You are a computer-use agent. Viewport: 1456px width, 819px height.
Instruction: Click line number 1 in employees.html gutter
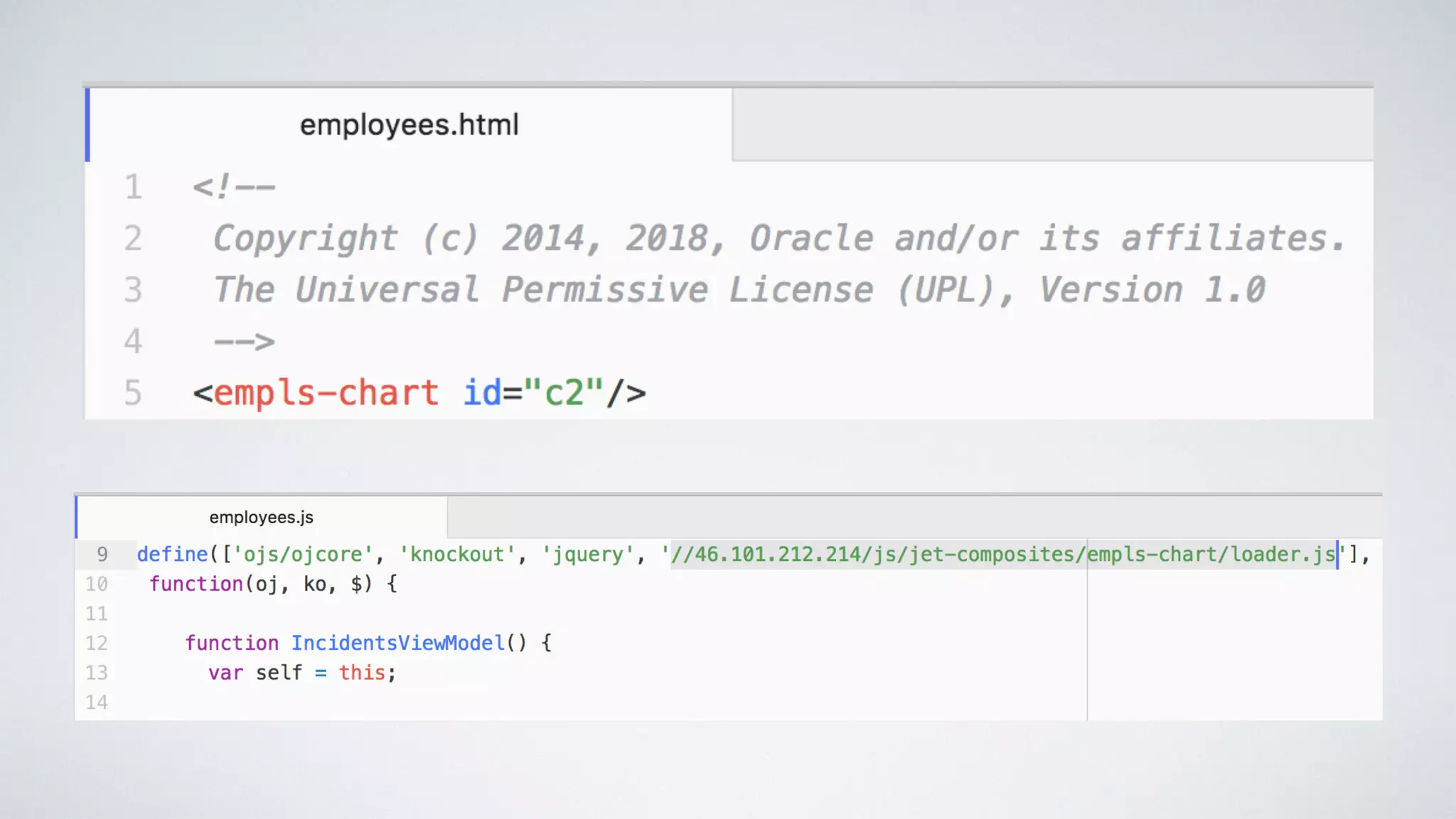point(133,188)
